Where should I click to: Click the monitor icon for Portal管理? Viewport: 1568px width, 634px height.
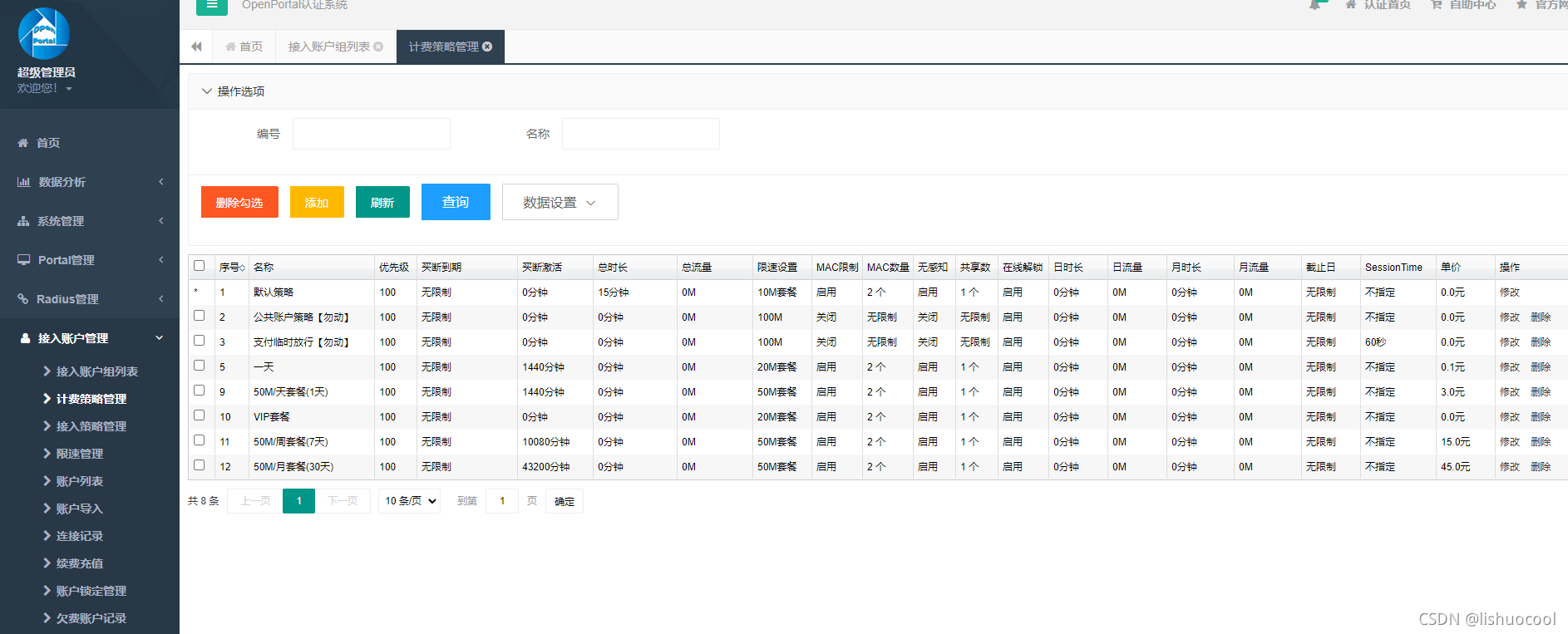pos(23,260)
